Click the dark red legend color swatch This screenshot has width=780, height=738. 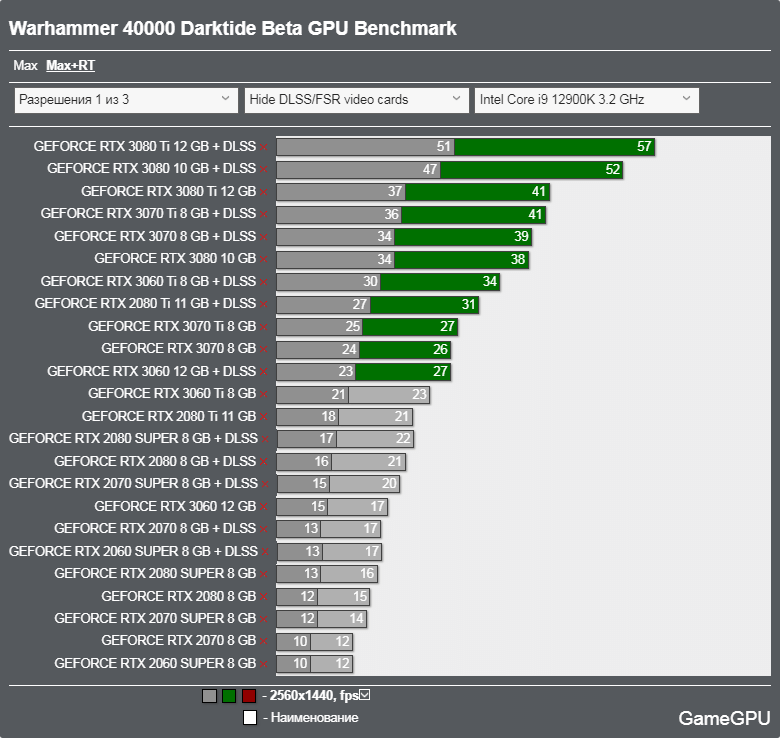tap(249, 696)
